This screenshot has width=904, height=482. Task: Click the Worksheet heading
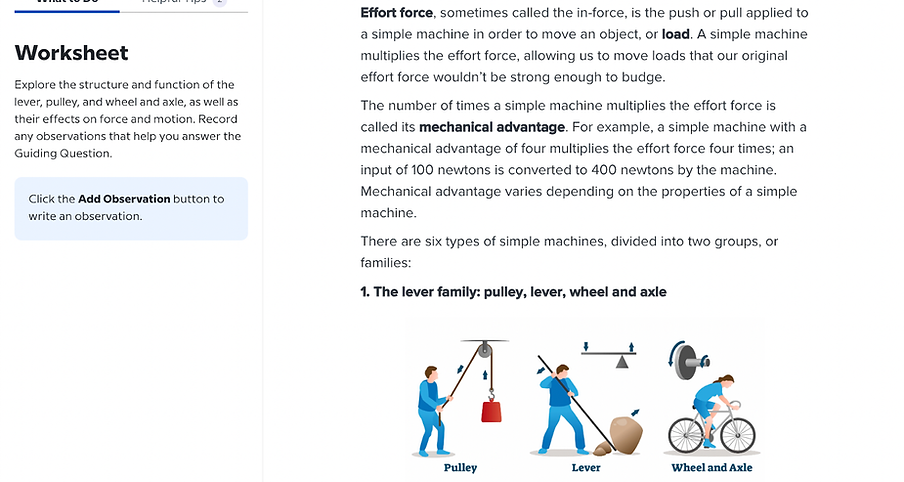click(72, 53)
